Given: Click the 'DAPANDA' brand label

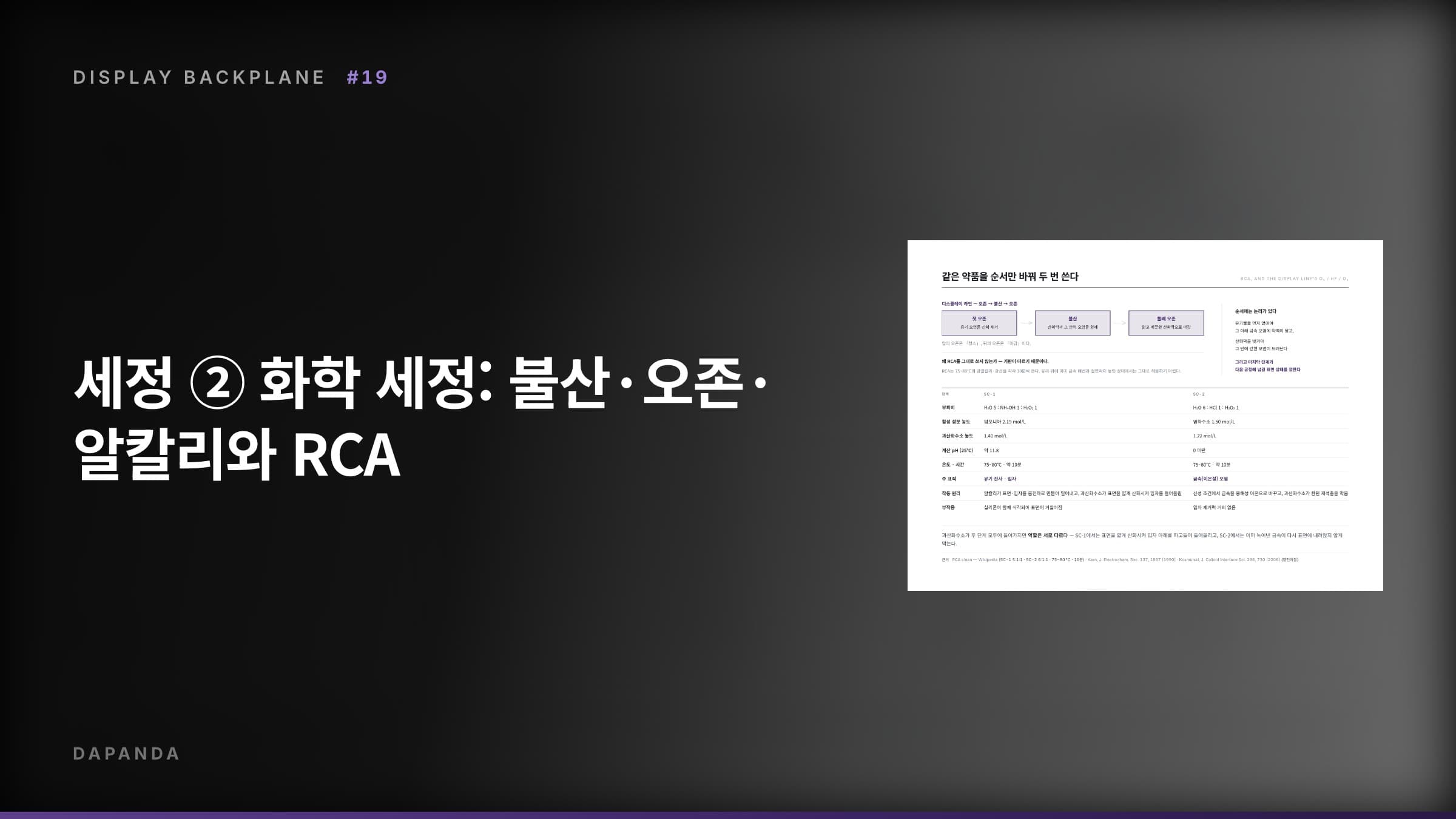Looking at the screenshot, I should pyautogui.click(x=127, y=753).
